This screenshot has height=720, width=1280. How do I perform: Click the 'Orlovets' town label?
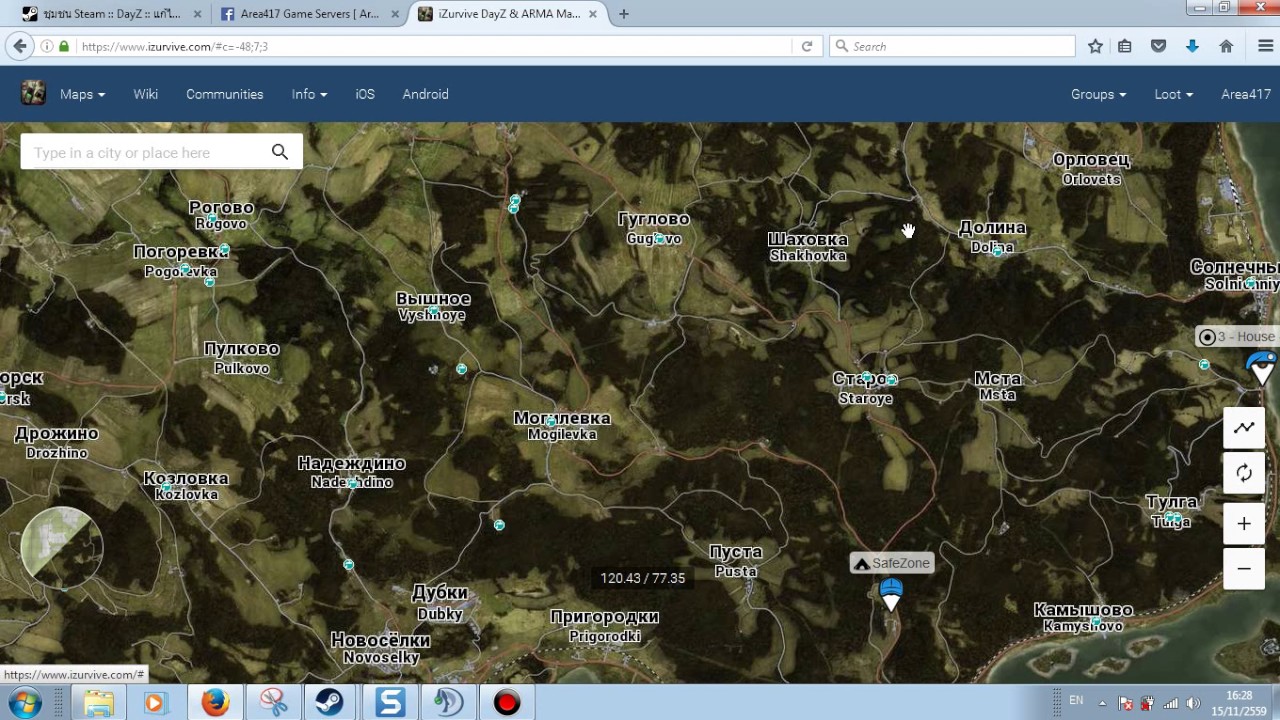[x=1091, y=180]
